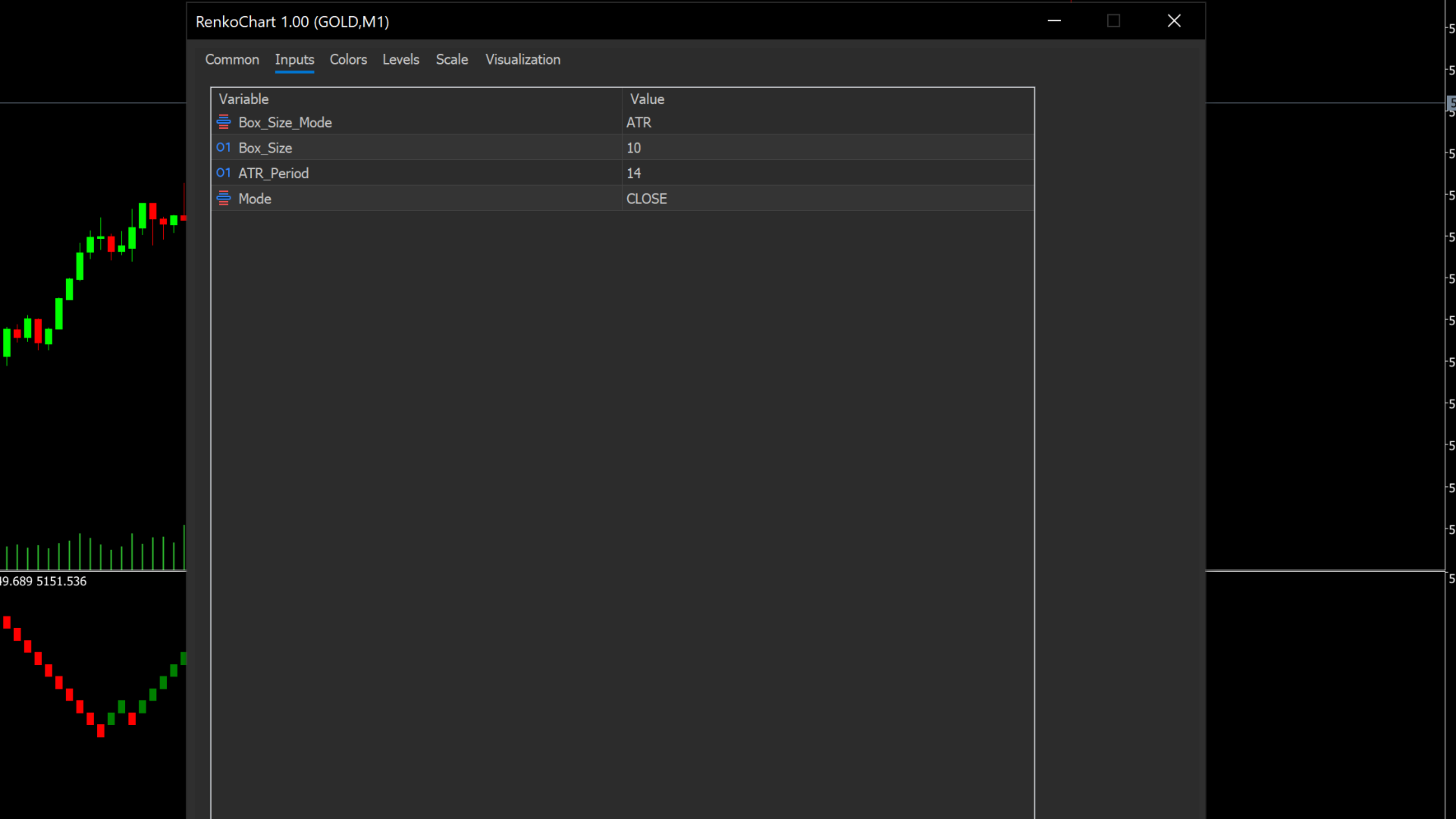The width and height of the screenshot is (1456, 819).
Task: Switch to the Colors tab
Action: (x=348, y=59)
